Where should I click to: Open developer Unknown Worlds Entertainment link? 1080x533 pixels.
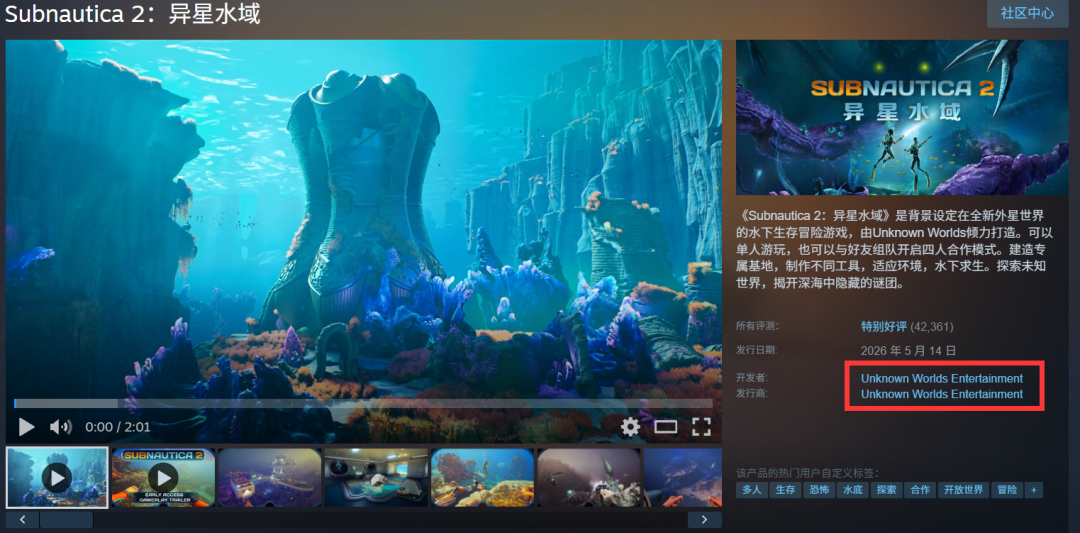click(x=942, y=378)
